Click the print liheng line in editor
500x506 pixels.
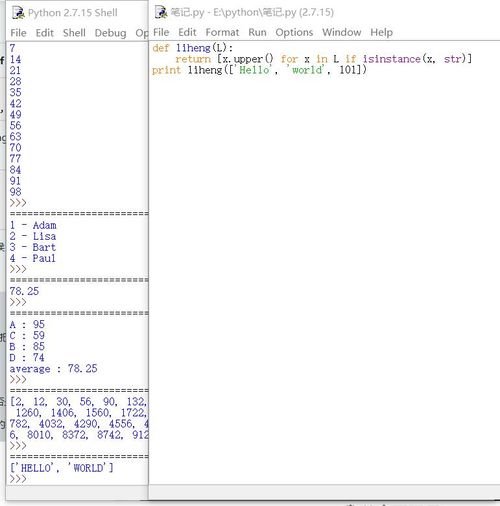tap(259, 70)
